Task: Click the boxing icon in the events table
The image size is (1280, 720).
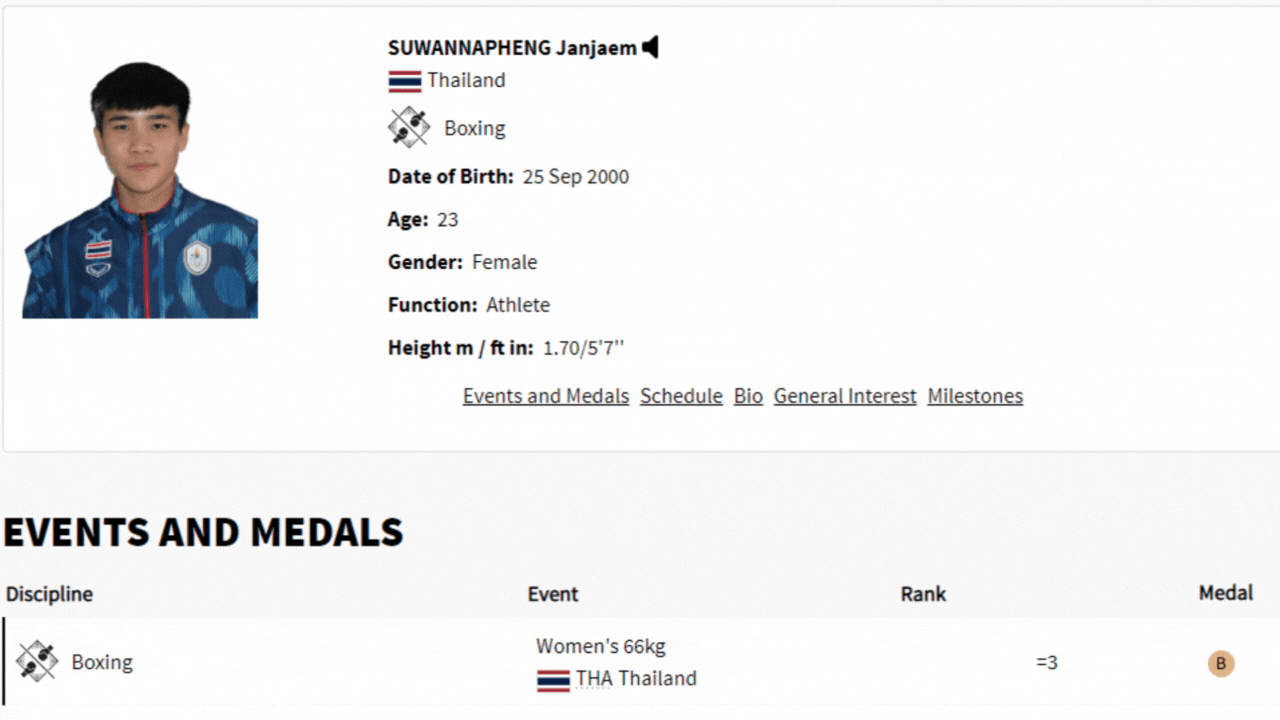Action: (37, 662)
